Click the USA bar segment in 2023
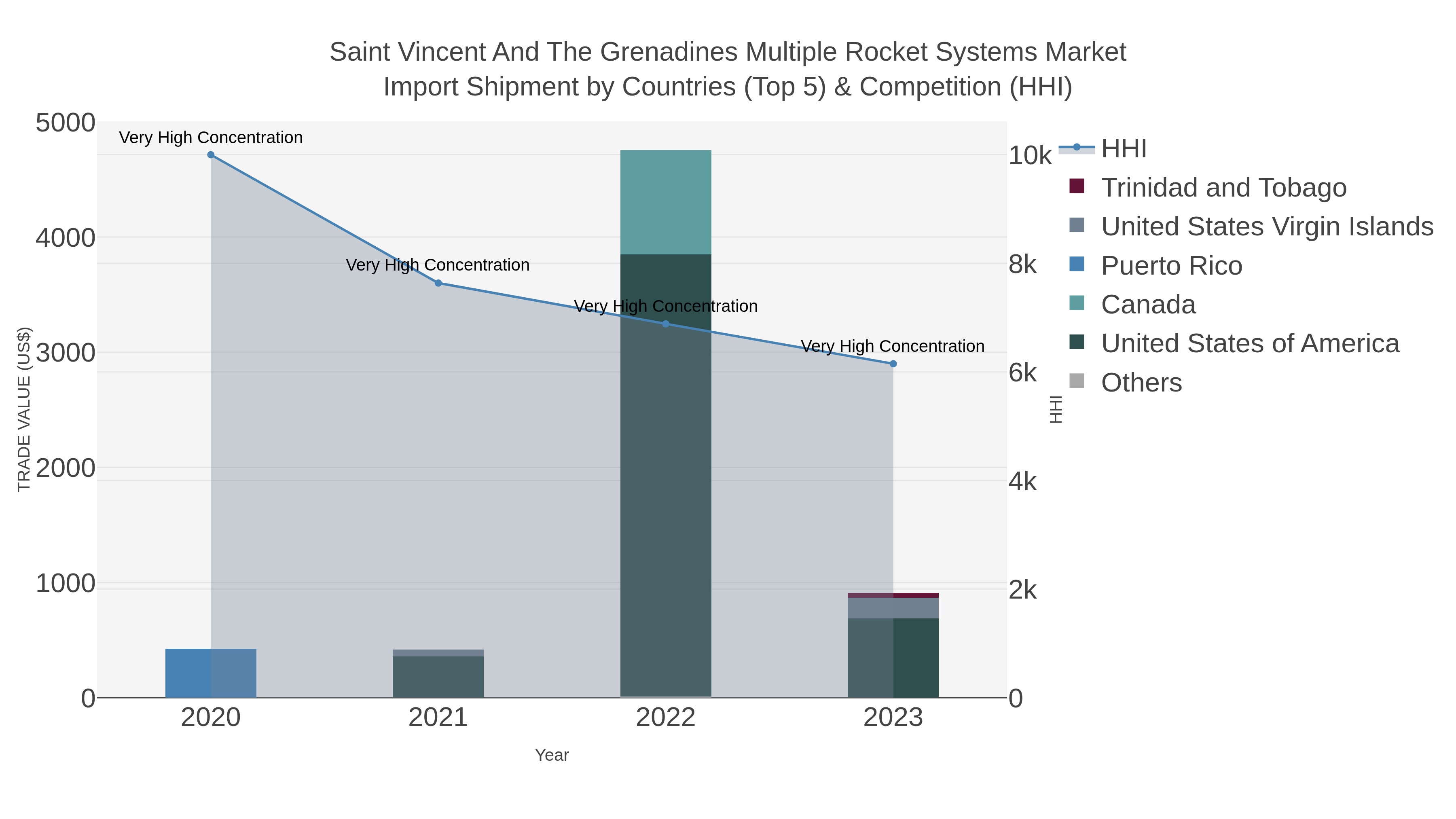 [x=893, y=658]
